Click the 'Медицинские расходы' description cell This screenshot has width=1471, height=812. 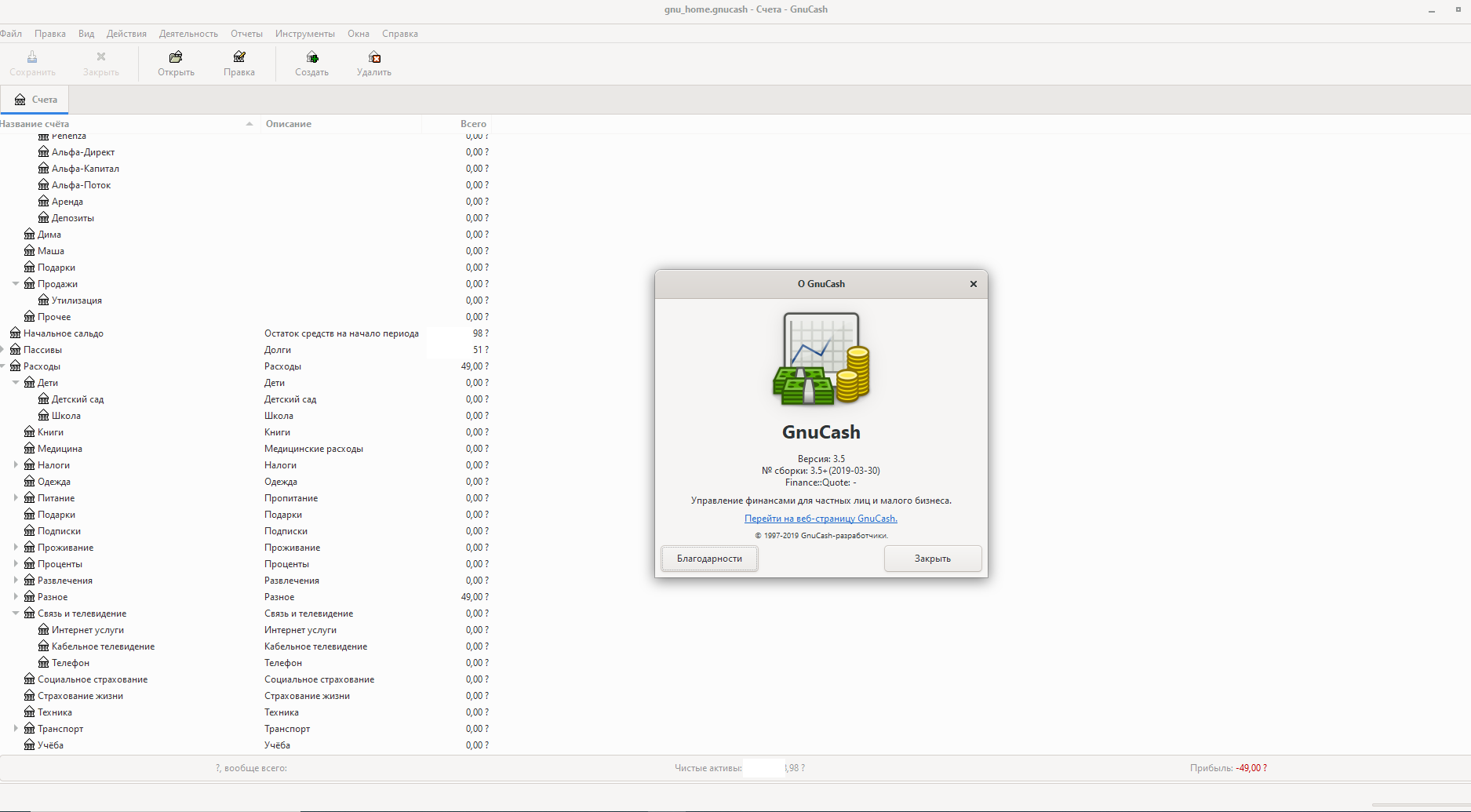314,449
